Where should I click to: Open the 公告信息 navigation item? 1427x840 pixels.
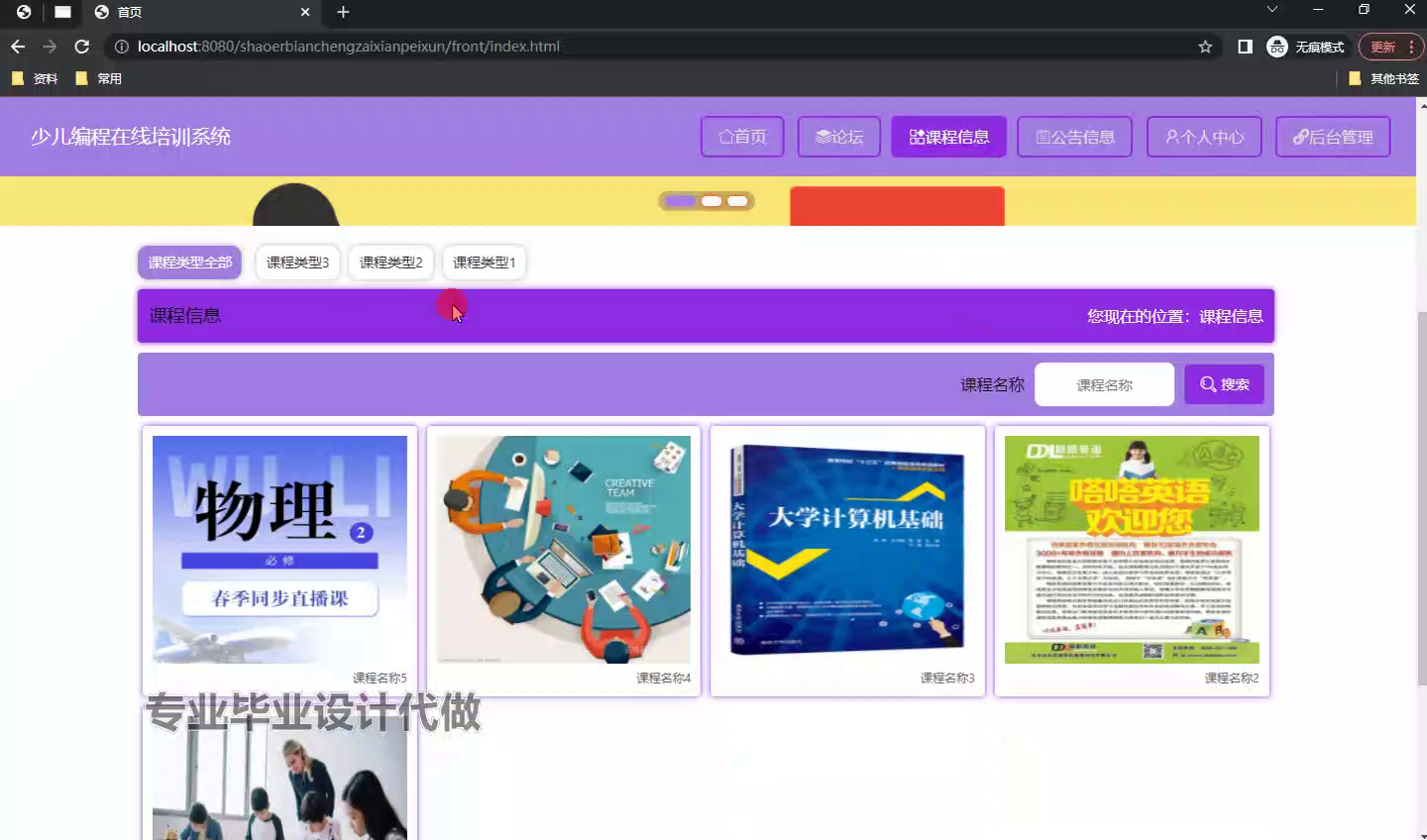coord(1076,137)
